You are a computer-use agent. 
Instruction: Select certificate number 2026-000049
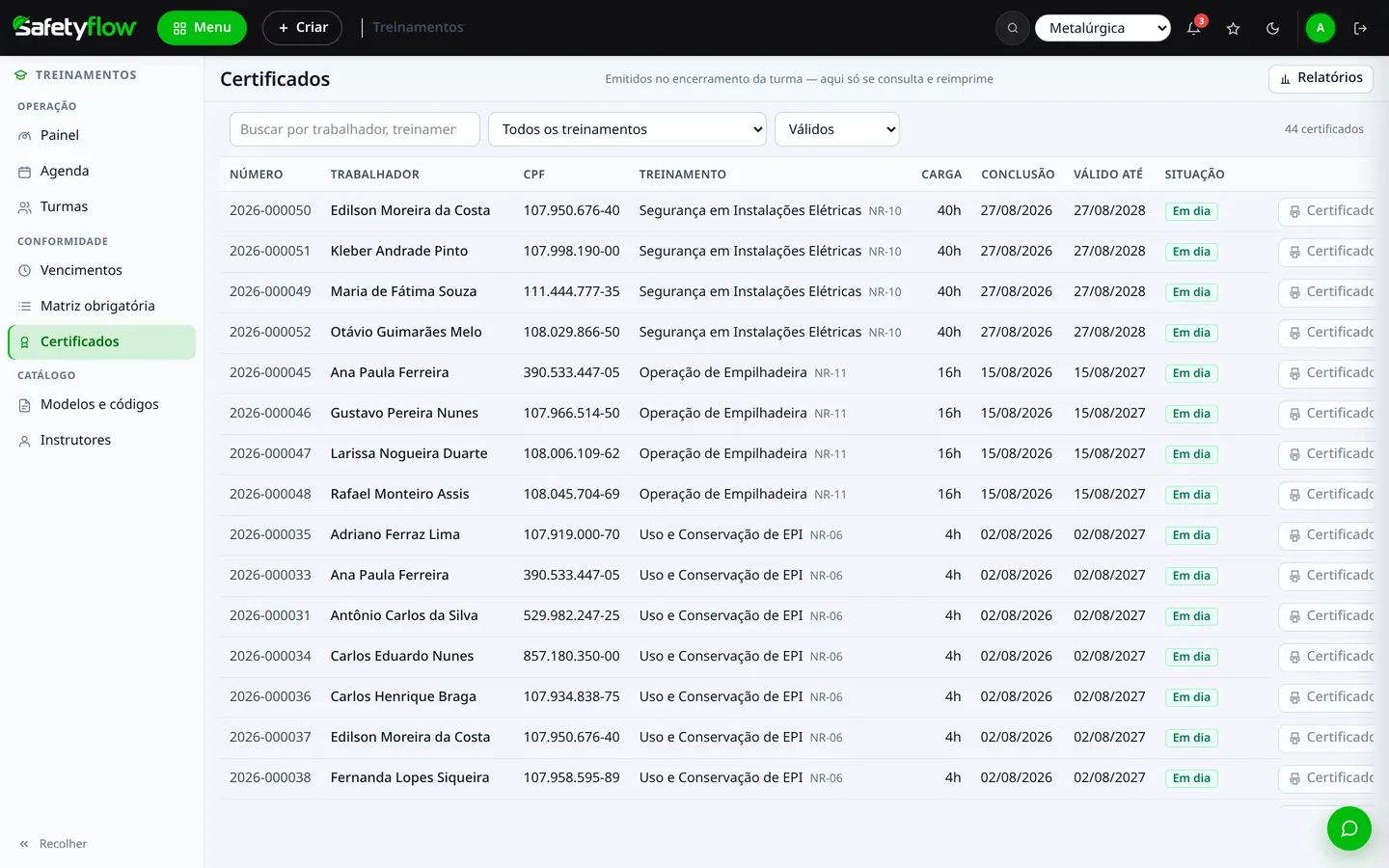(x=270, y=291)
